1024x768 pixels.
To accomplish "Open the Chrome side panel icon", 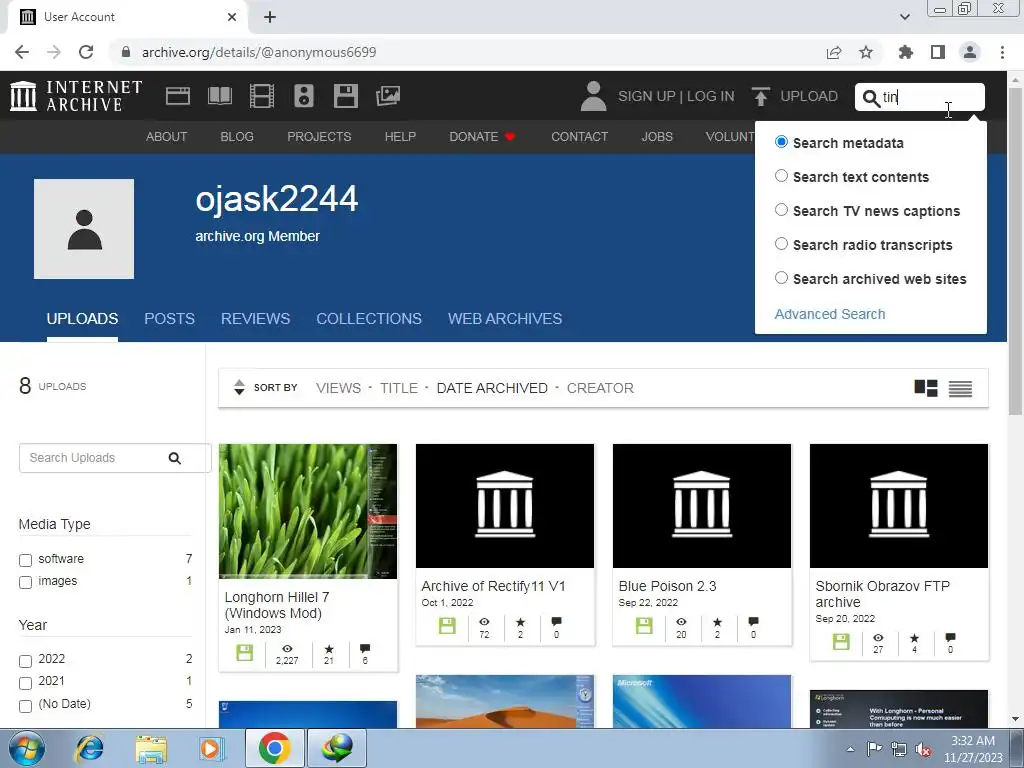I will [938, 52].
